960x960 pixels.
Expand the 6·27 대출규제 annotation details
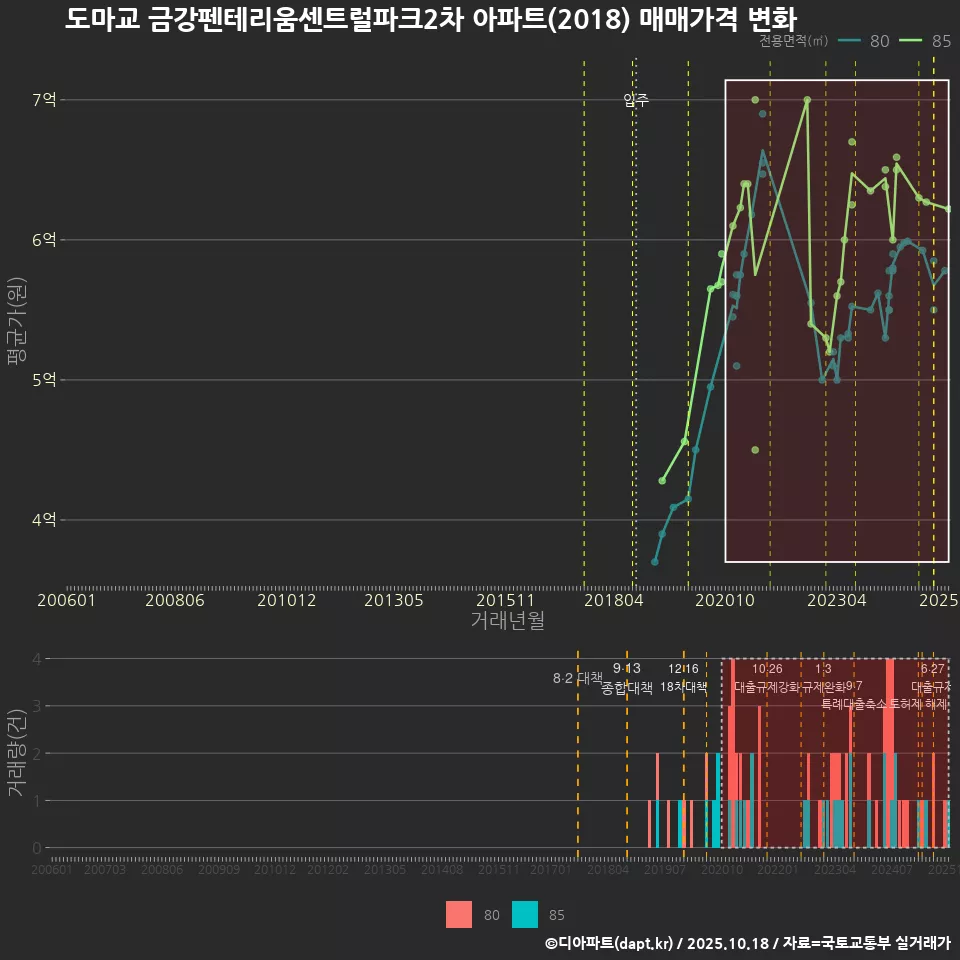point(930,677)
